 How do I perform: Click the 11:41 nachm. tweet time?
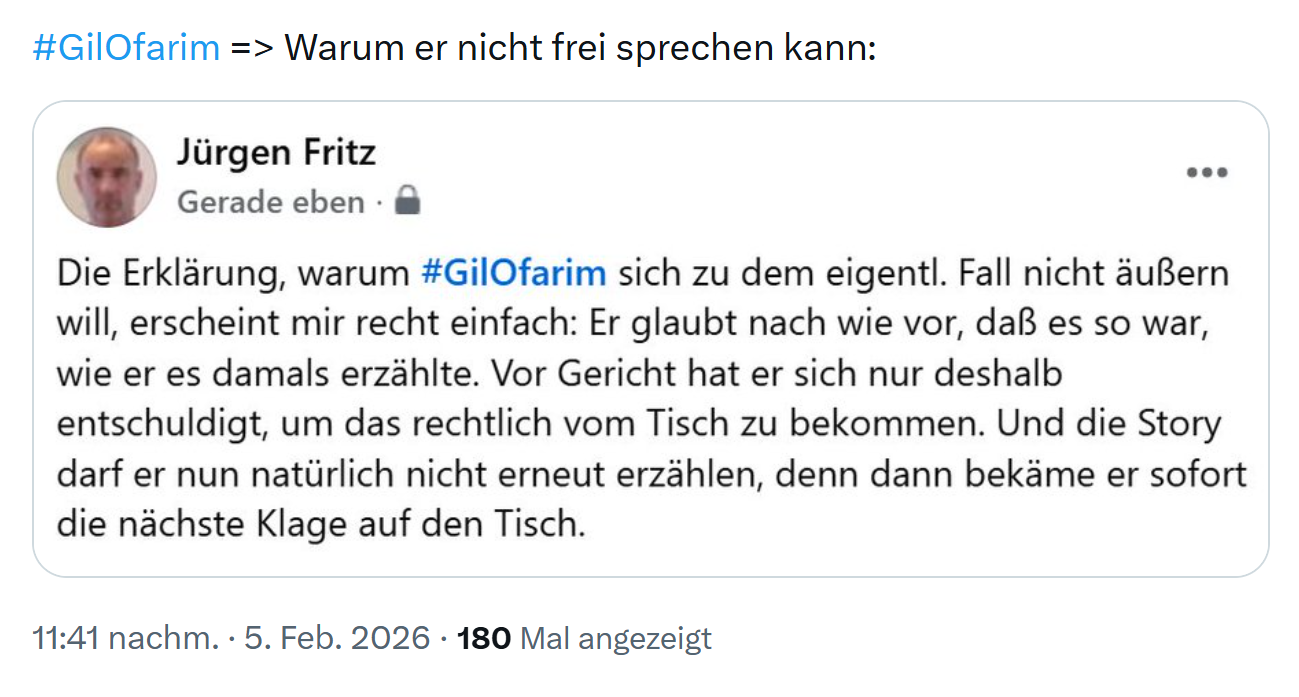[x=125, y=638]
